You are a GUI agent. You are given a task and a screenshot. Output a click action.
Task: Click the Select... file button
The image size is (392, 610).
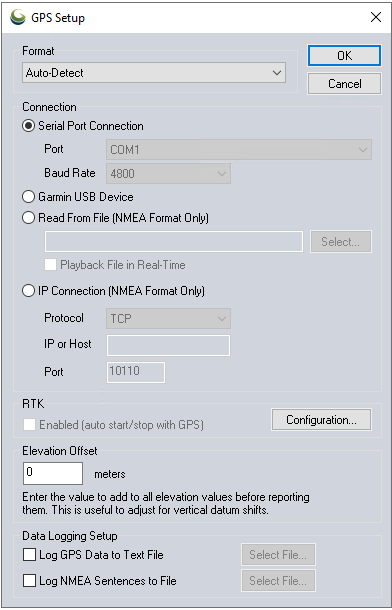(x=341, y=242)
